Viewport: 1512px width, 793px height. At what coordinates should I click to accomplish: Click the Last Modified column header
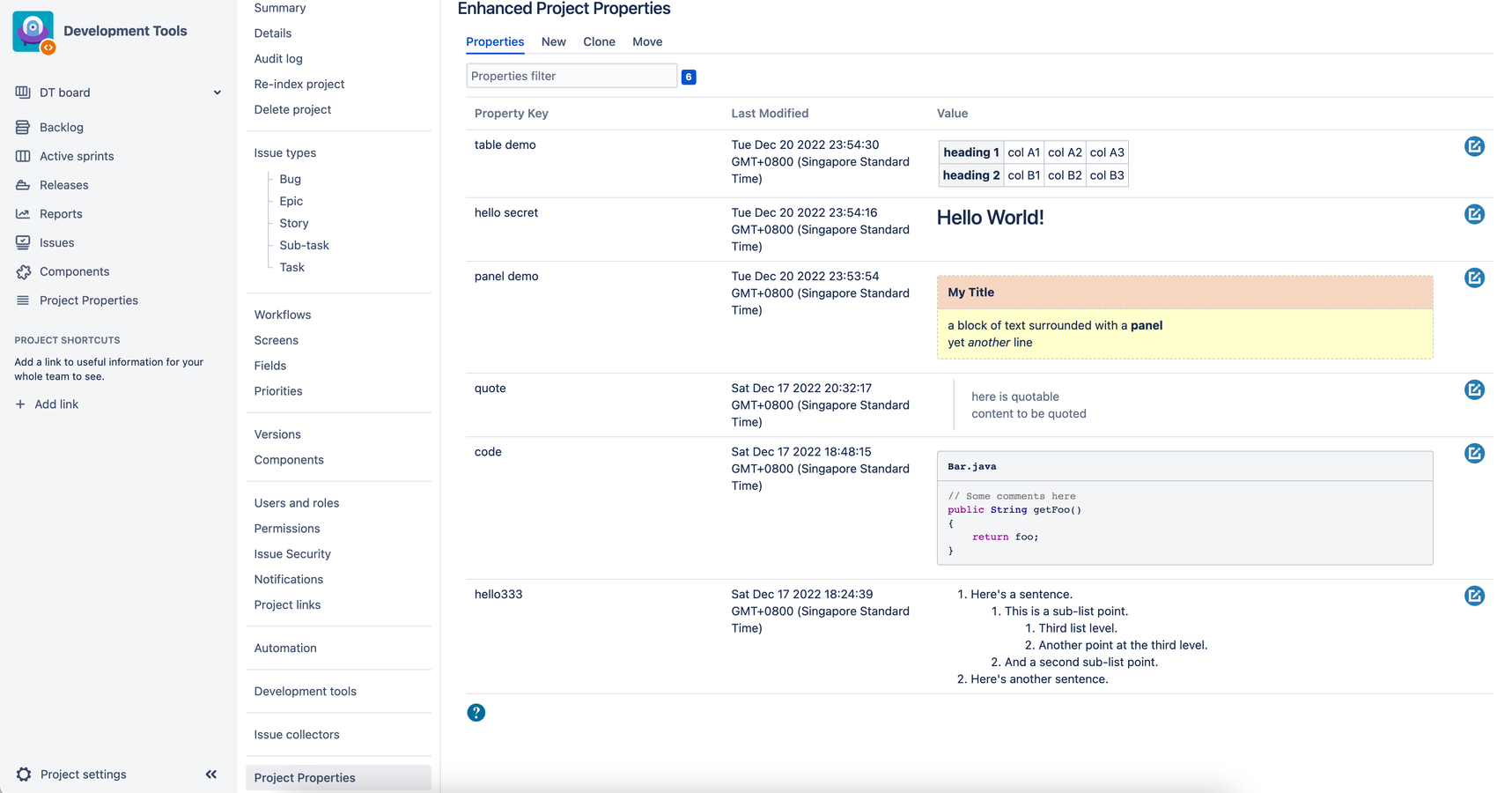tap(770, 114)
